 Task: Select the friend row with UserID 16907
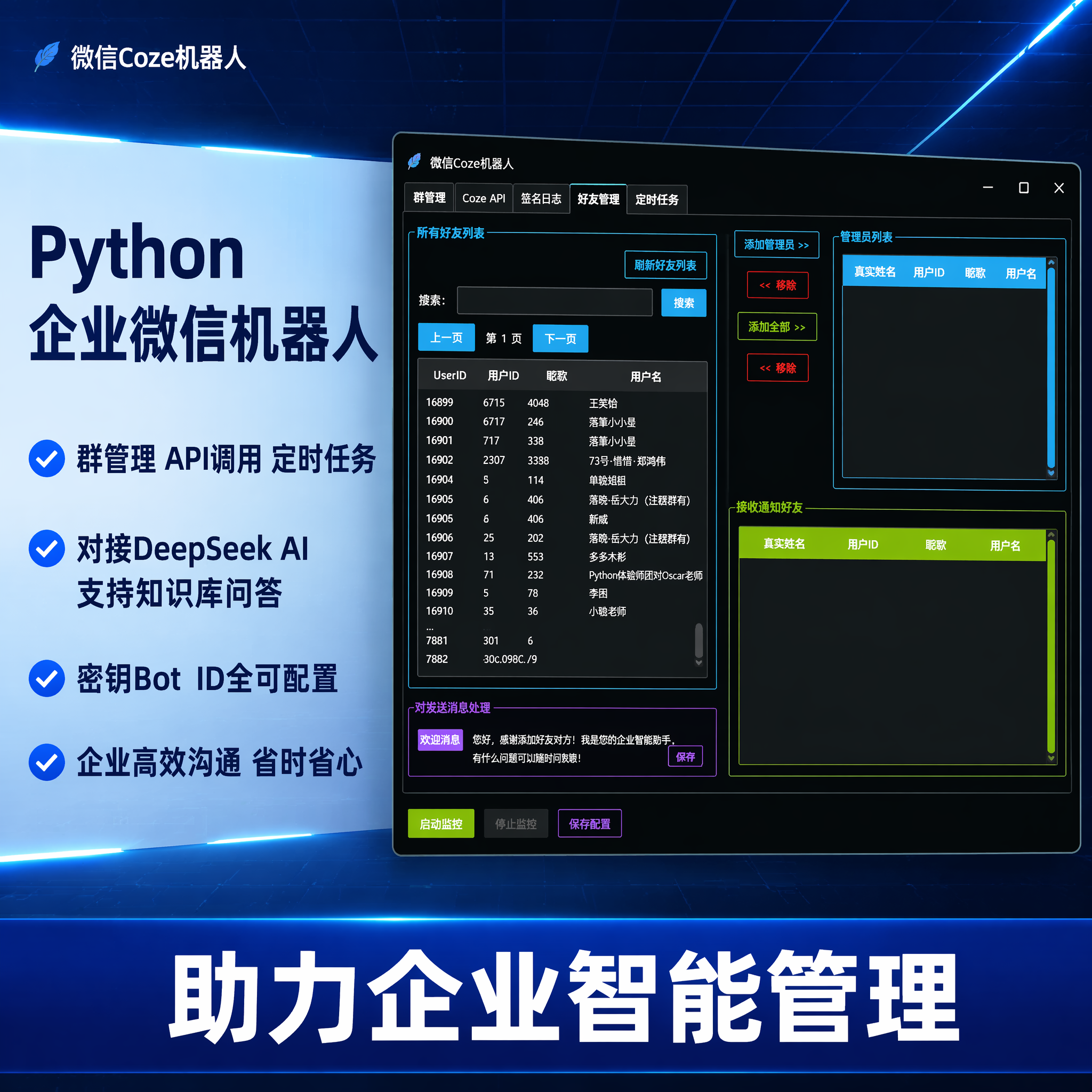[x=563, y=556]
